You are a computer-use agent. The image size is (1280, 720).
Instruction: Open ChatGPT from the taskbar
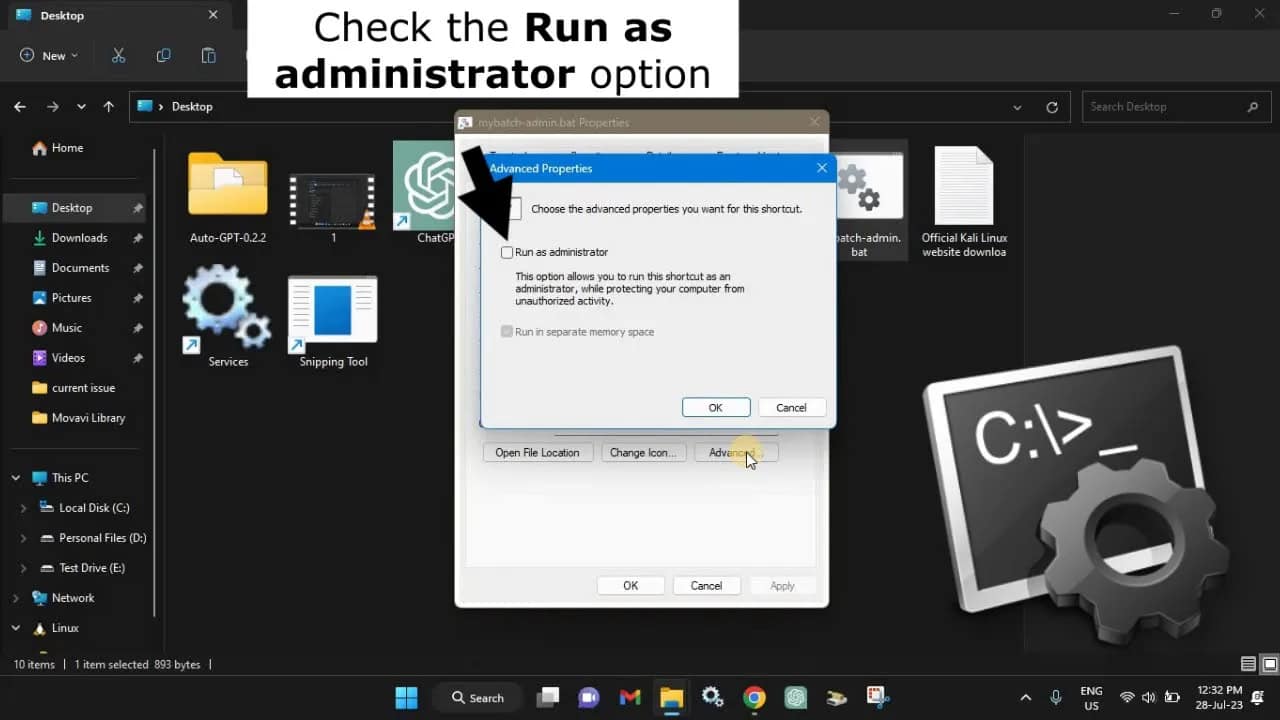point(795,697)
